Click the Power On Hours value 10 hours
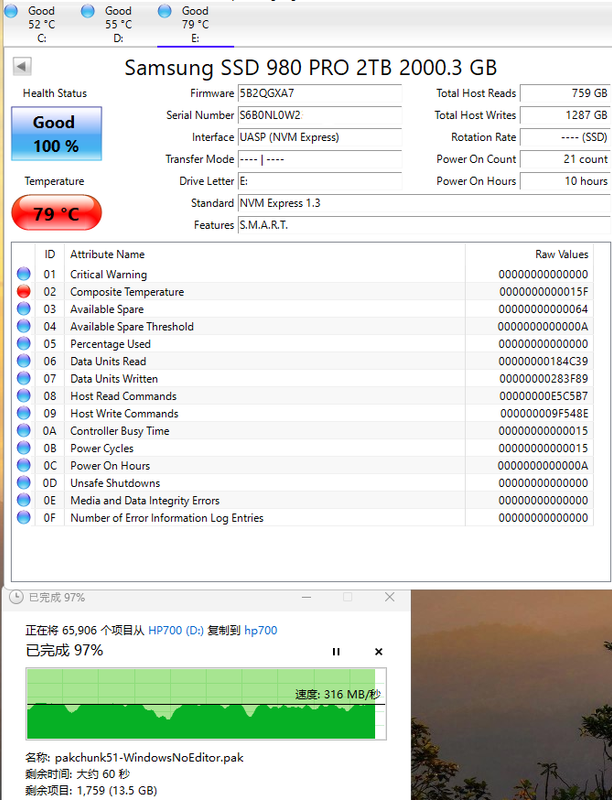The height and width of the screenshot is (800, 612). 565,181
